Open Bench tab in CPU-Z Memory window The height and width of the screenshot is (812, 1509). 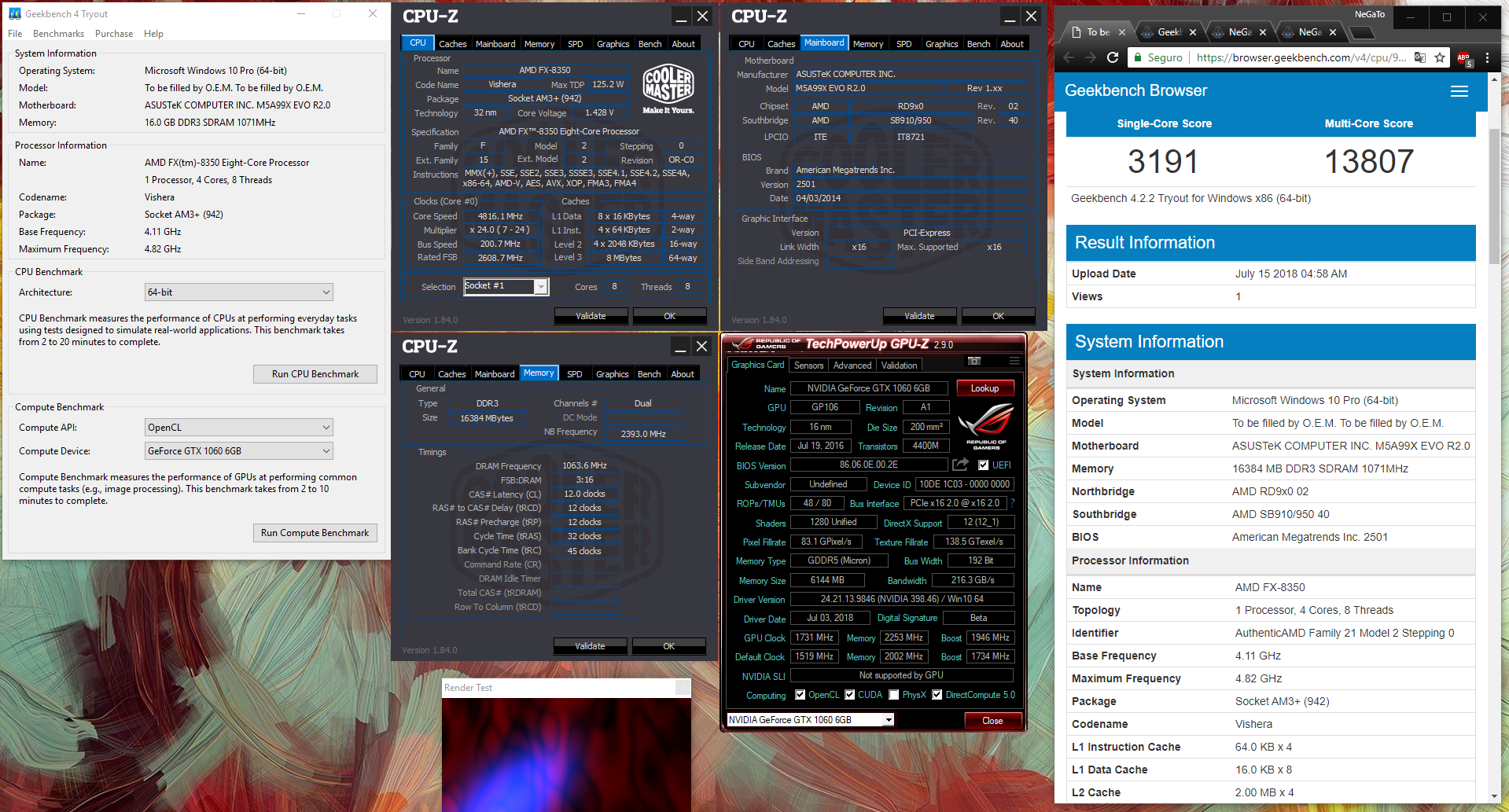tap(649, 374)
